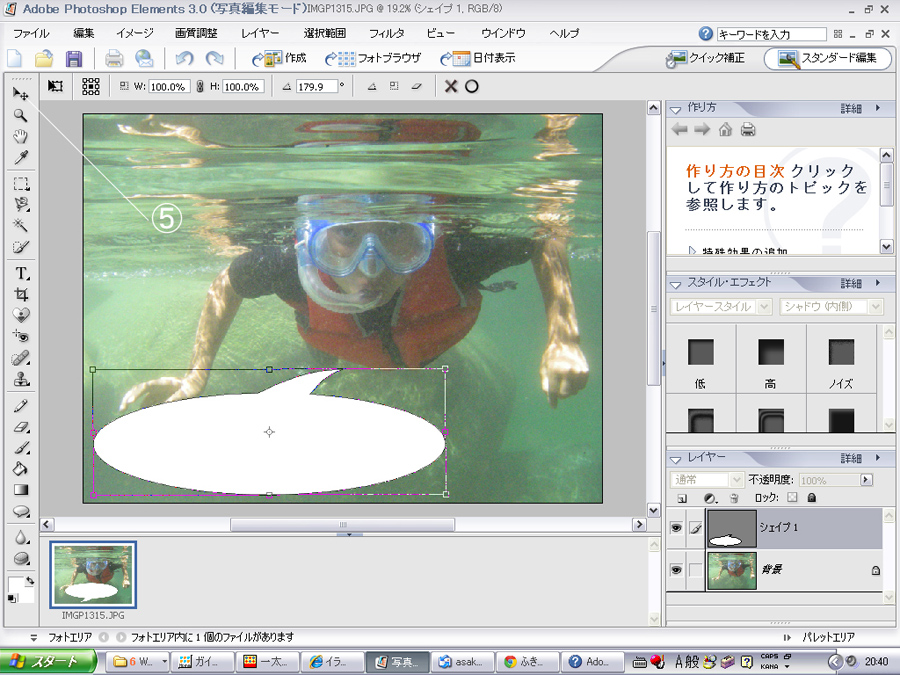
Task: Click the クイック補正 button
Action: pos(707,58)
